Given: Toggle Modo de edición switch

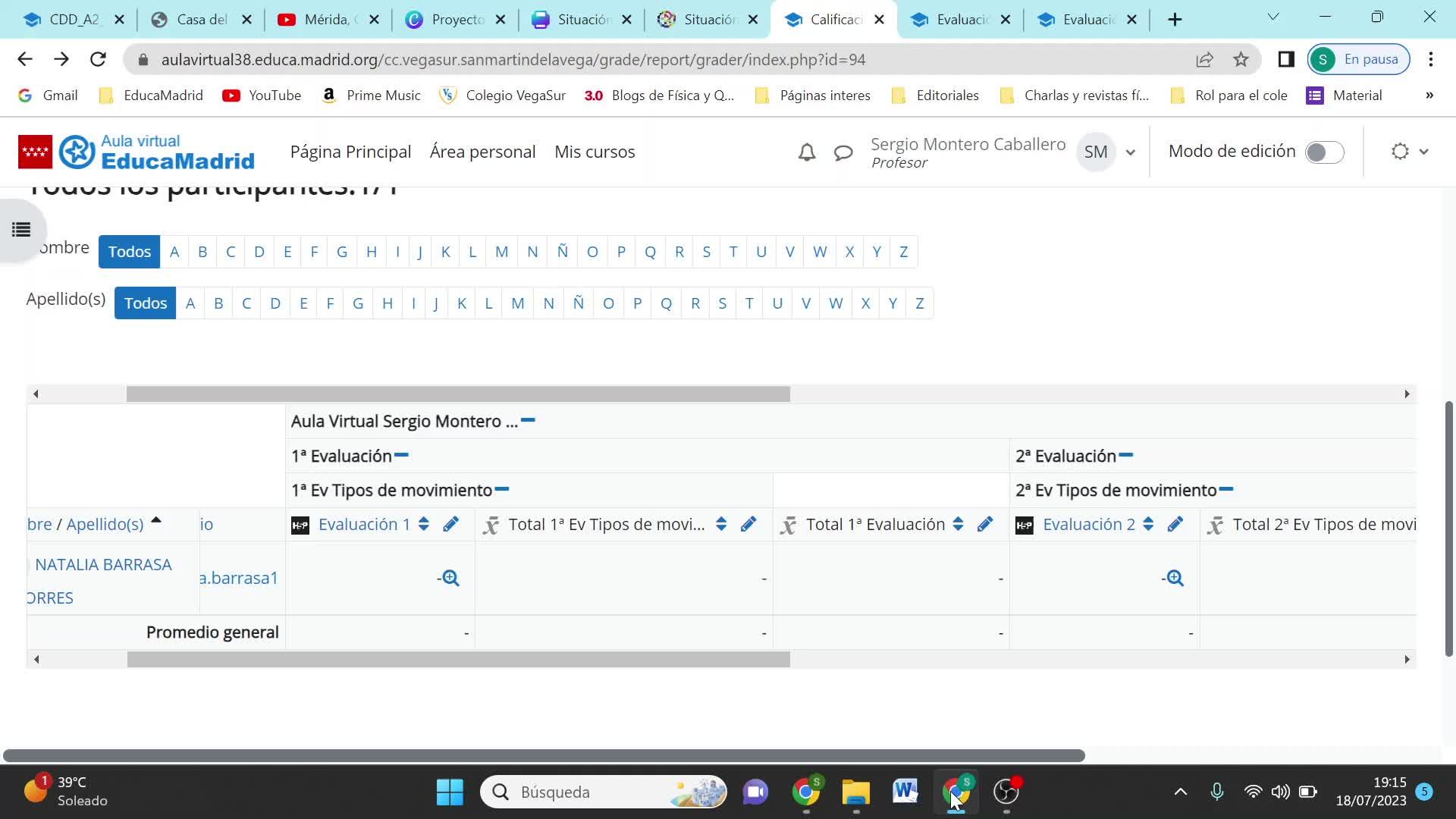Looking at the screenshot, I should pyautogui.click(x=1324, y=152).
